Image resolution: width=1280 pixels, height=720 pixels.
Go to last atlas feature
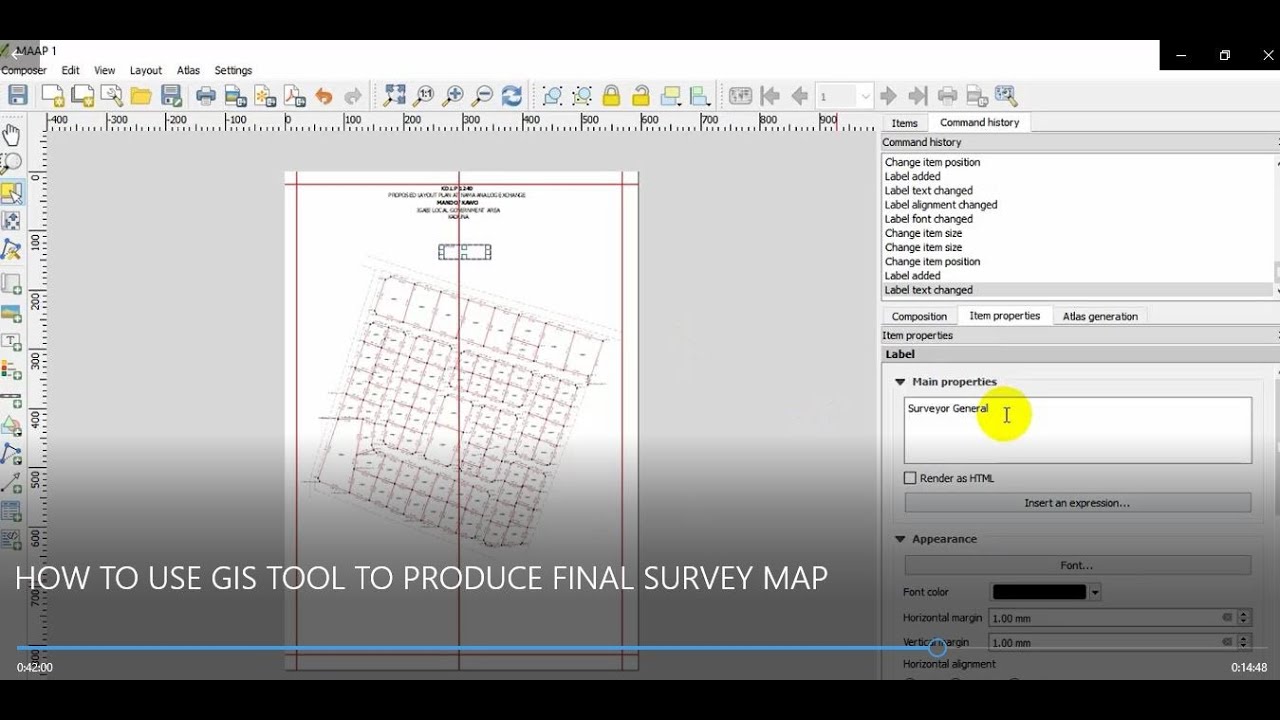(917, 96)
